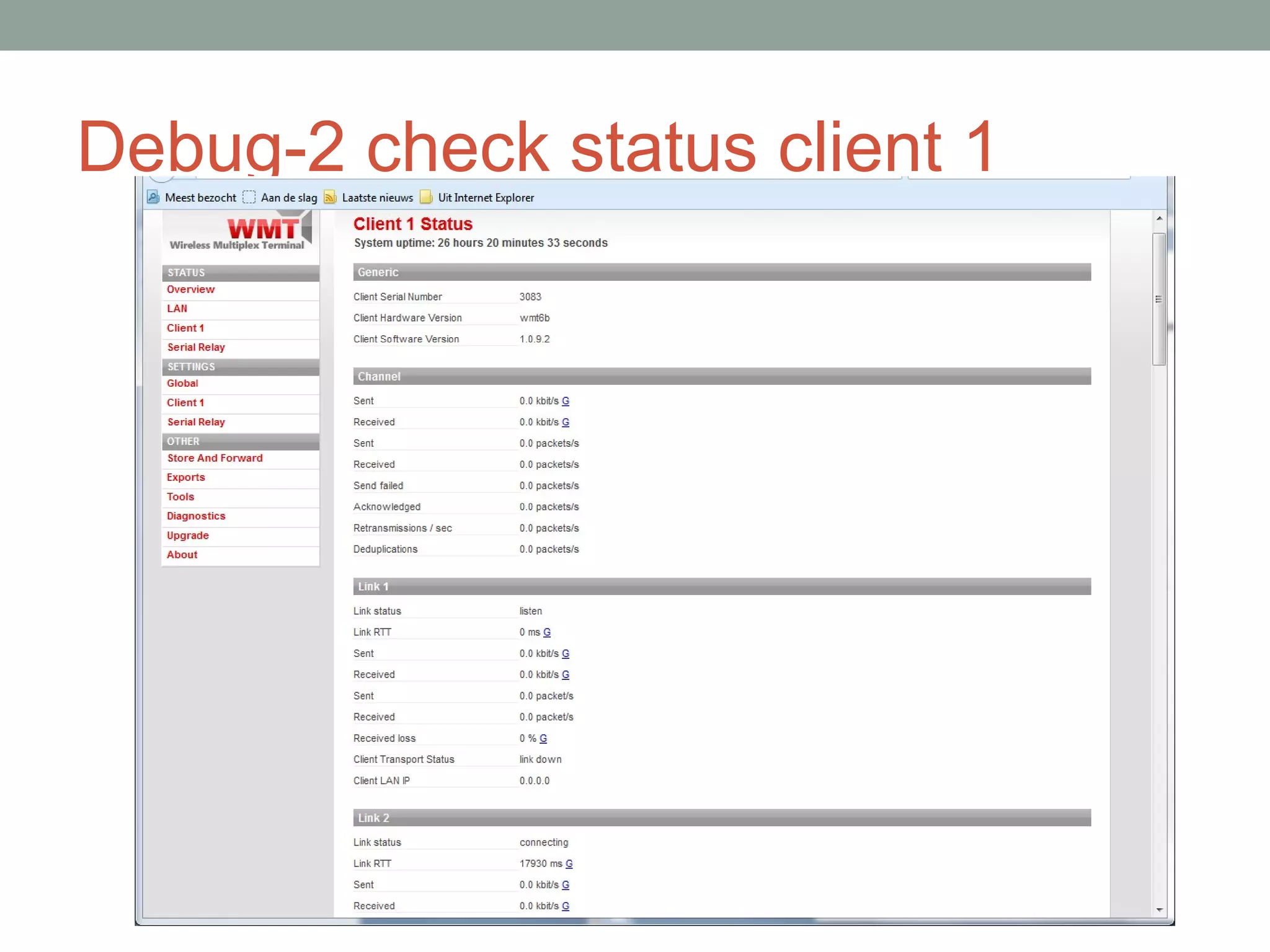Screen dimensions: 1270x952
Task: Click the Retransmissions / sec label
Action: (402, 528)
